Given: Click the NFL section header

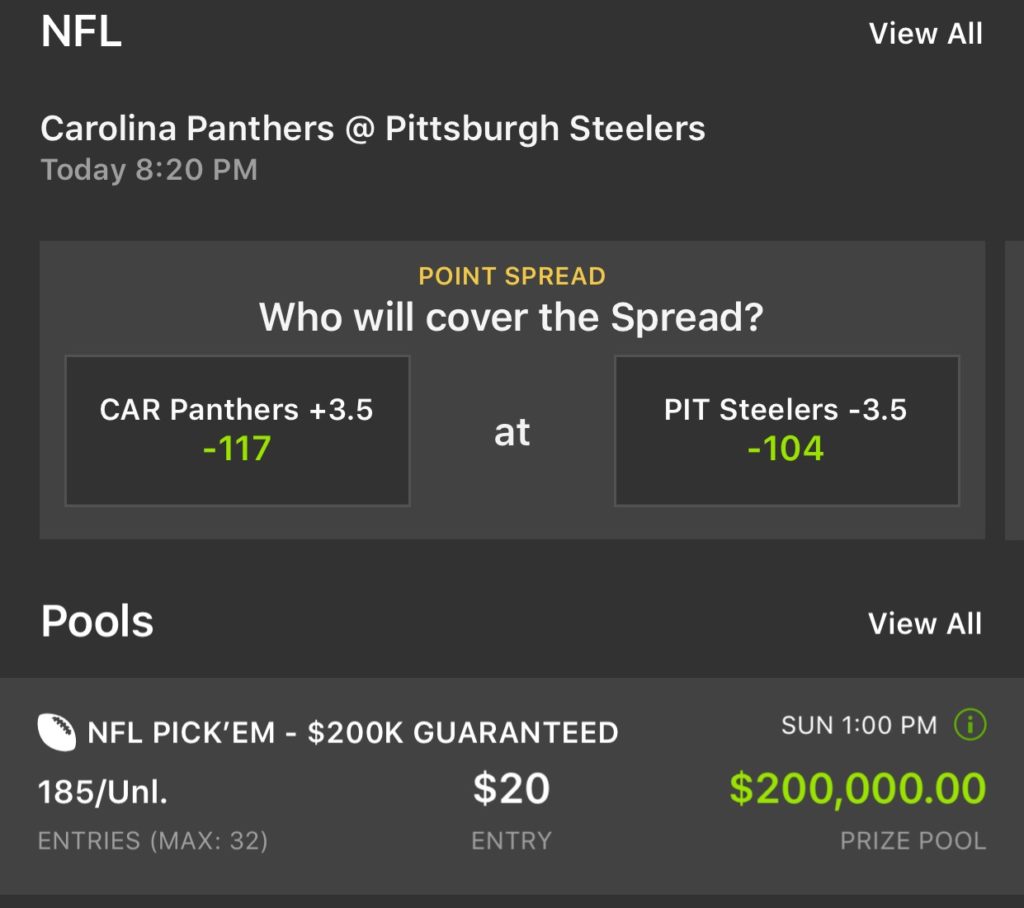Looking at the screenshot, I should [80, 32].
